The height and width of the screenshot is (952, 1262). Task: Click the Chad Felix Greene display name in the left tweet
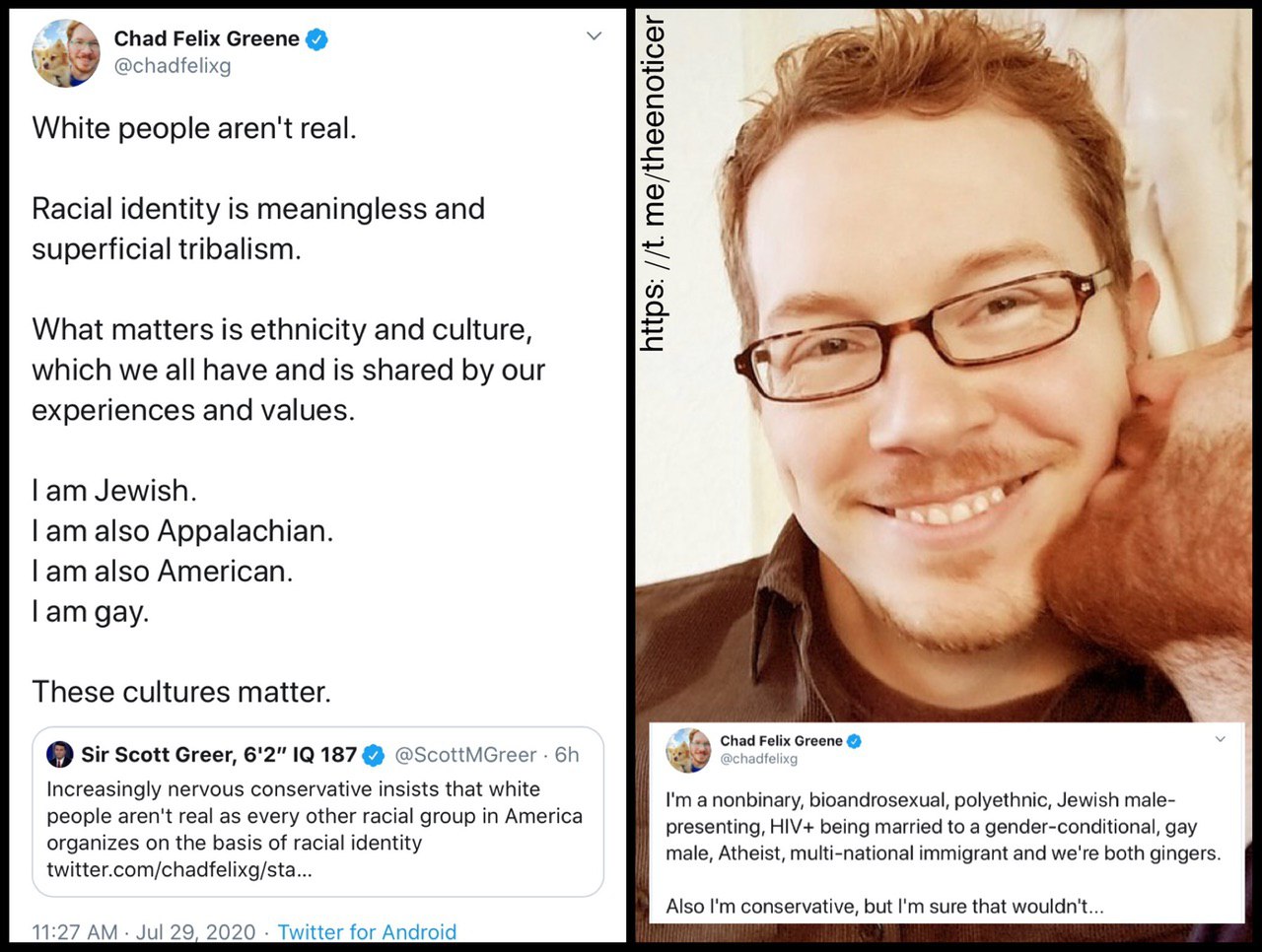pyautogui.click(x=206, y=38)
